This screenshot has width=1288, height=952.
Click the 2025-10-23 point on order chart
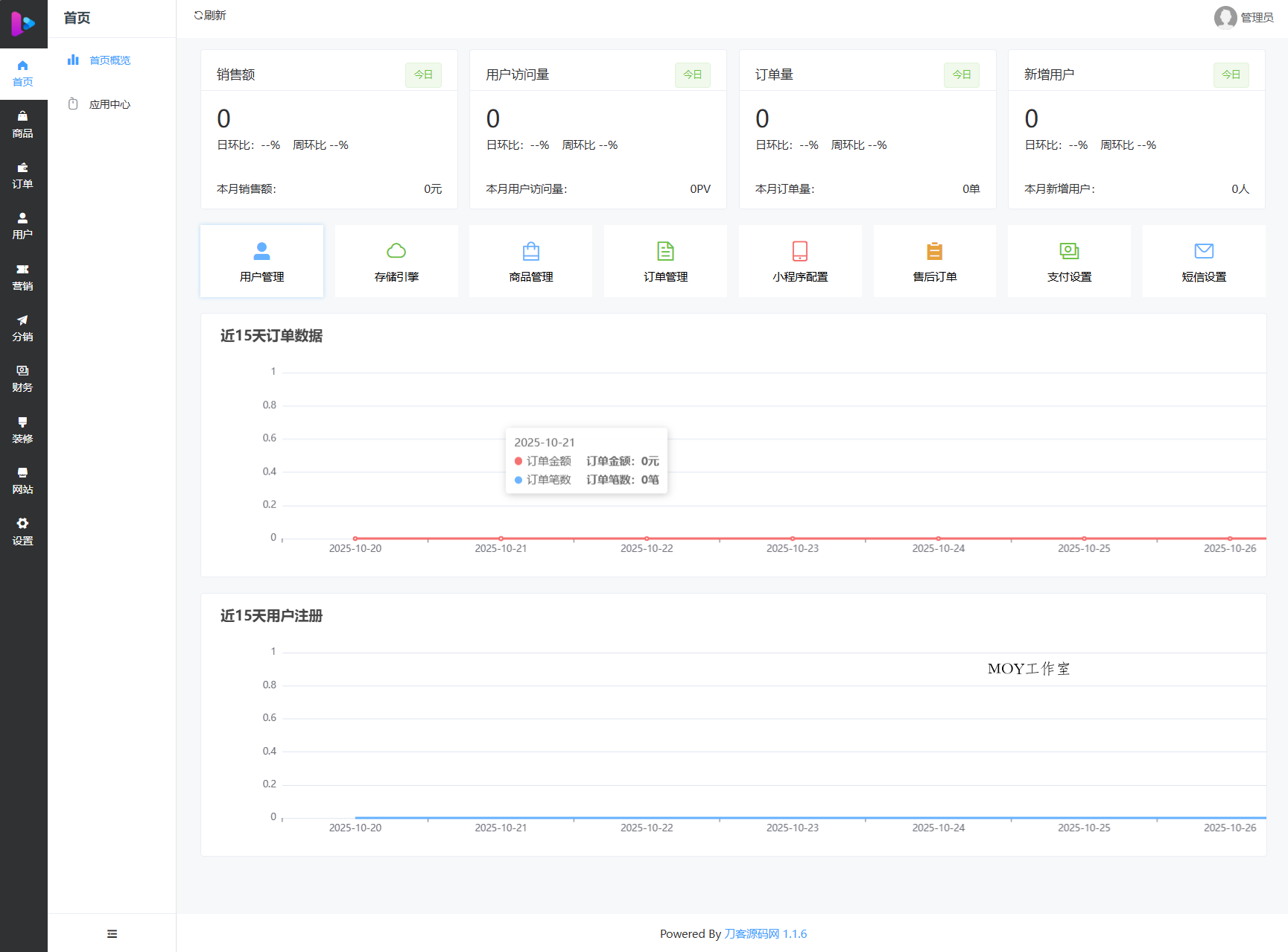coord(793,538)
